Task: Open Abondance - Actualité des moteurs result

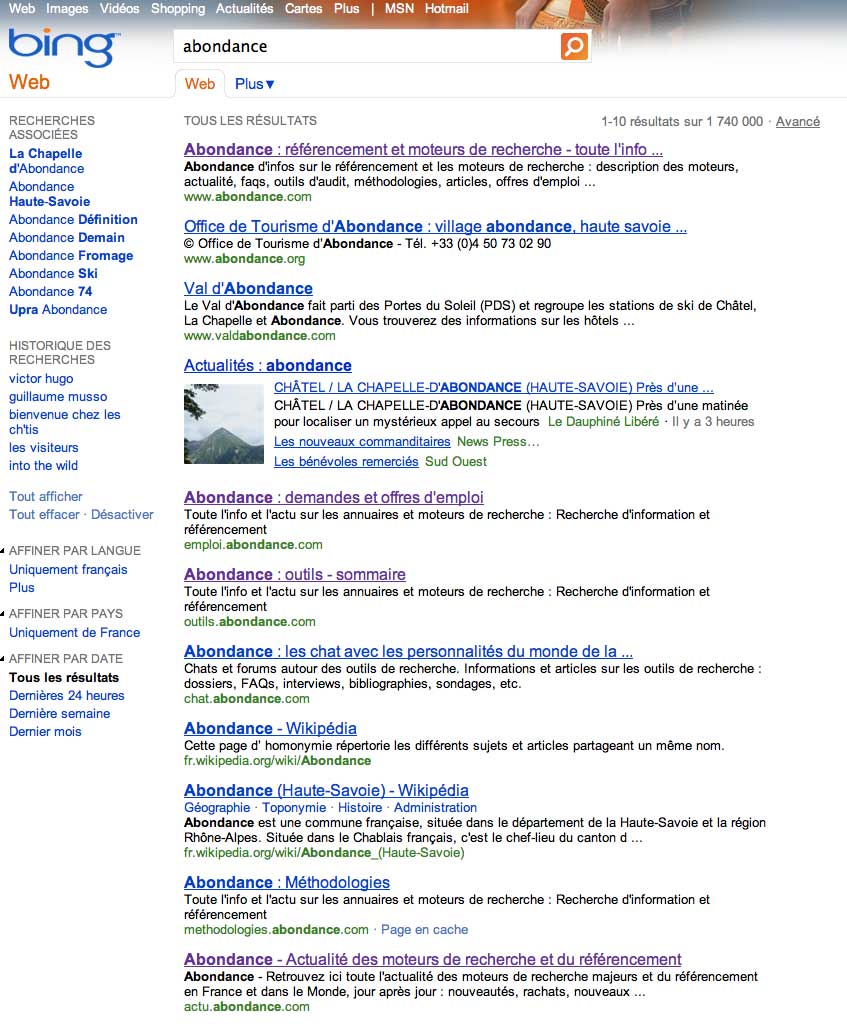Action: (432, 960)
